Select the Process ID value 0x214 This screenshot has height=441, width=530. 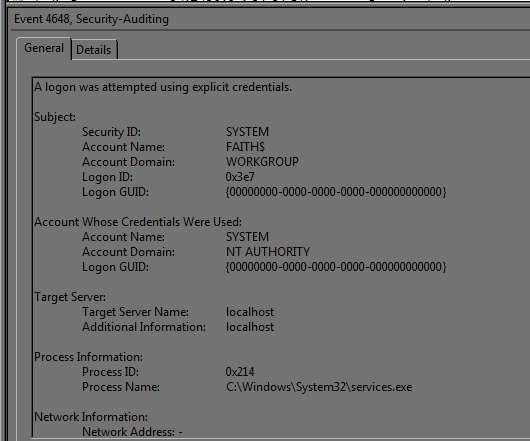(x=240, y=372)
